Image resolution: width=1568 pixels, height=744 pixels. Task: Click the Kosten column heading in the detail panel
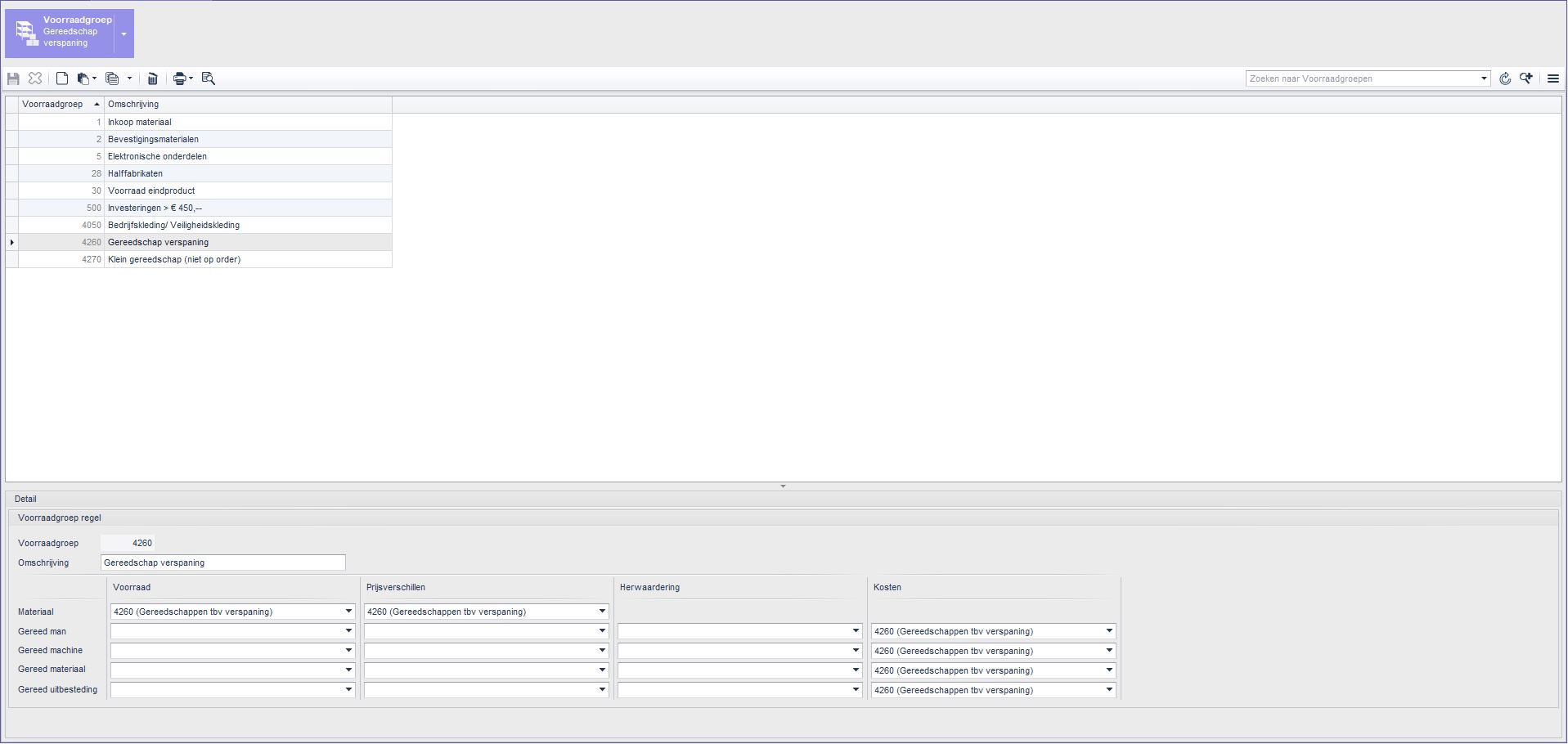pyautogui.click(x=887, y=587)
